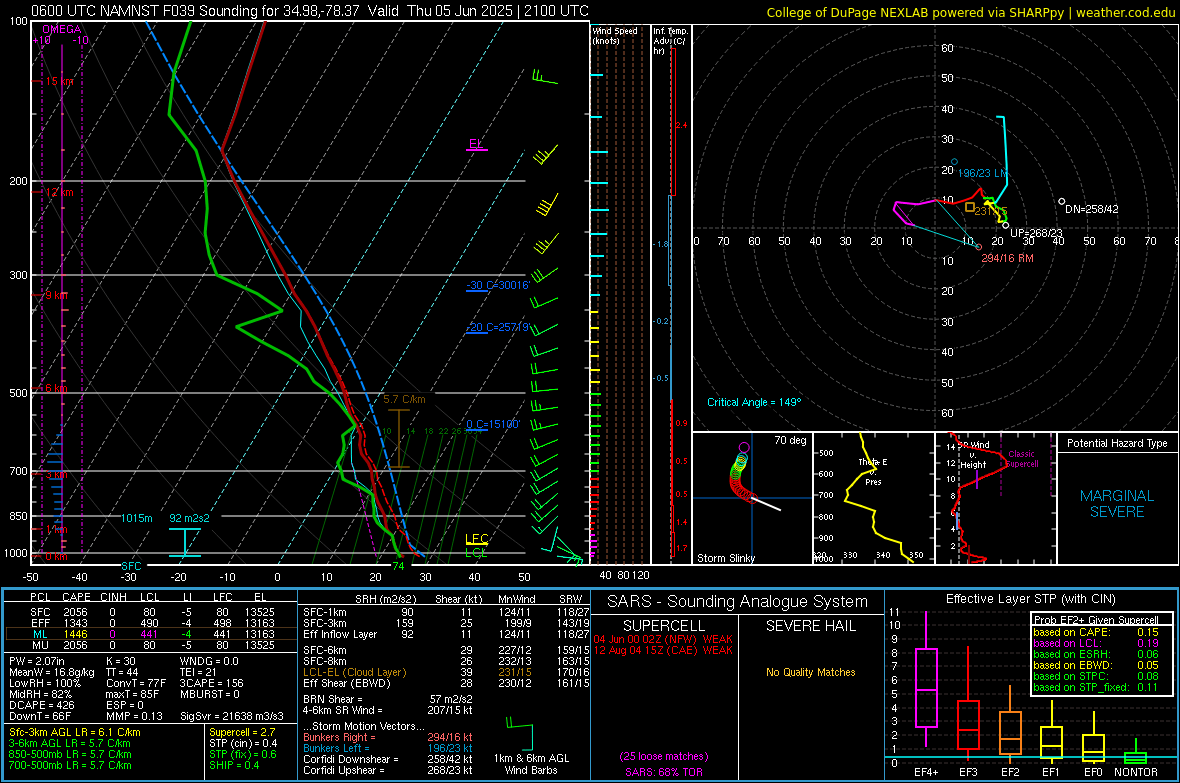Click the '700-500mb LR = 5.7 C/km' line

(x=70, y=766)
